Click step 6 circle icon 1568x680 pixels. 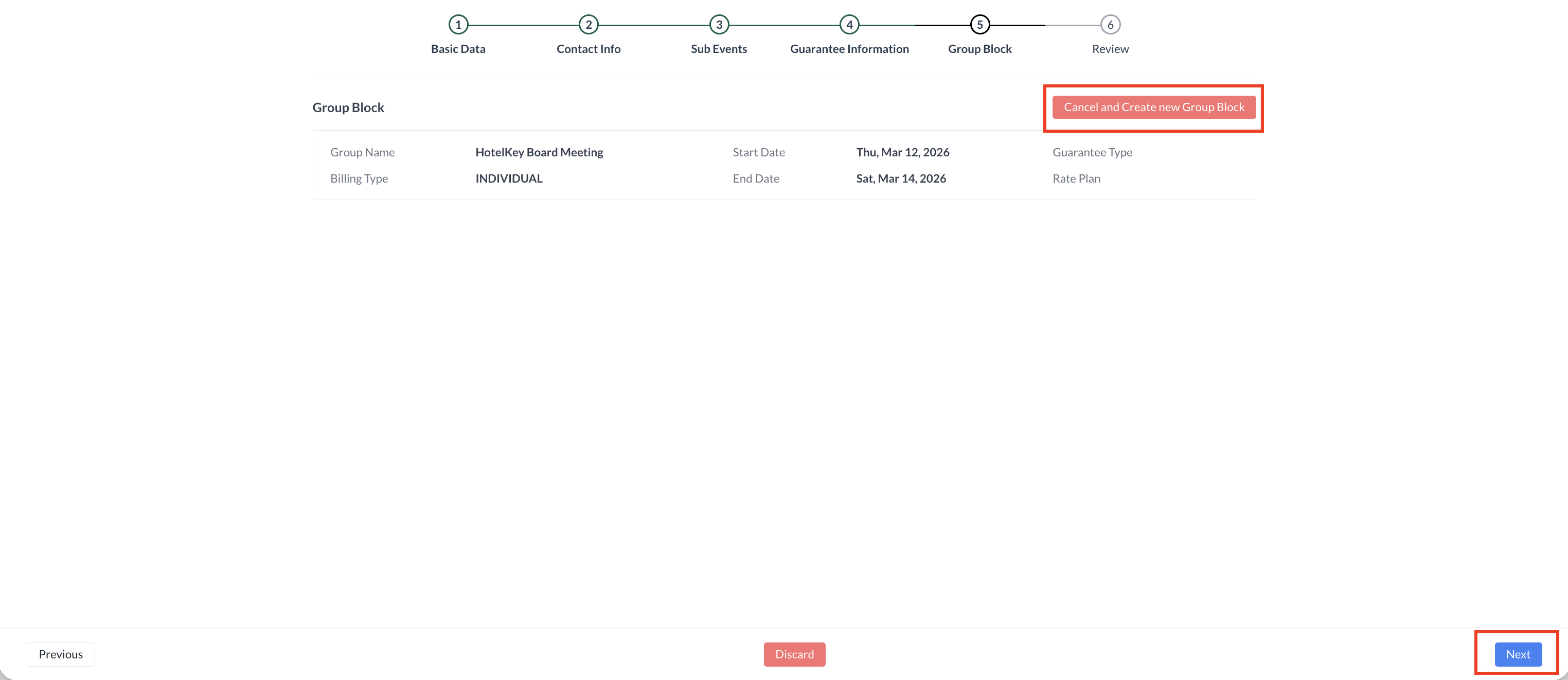coord(1110,25)
